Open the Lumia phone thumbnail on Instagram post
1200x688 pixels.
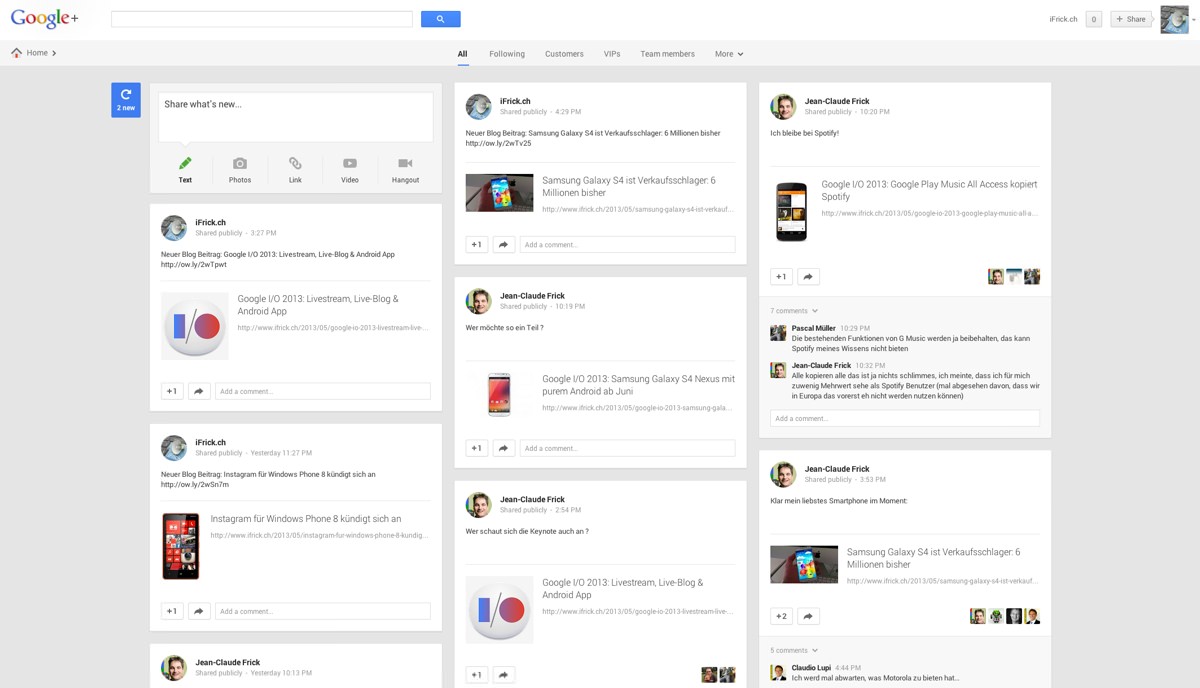coord(181,547)
